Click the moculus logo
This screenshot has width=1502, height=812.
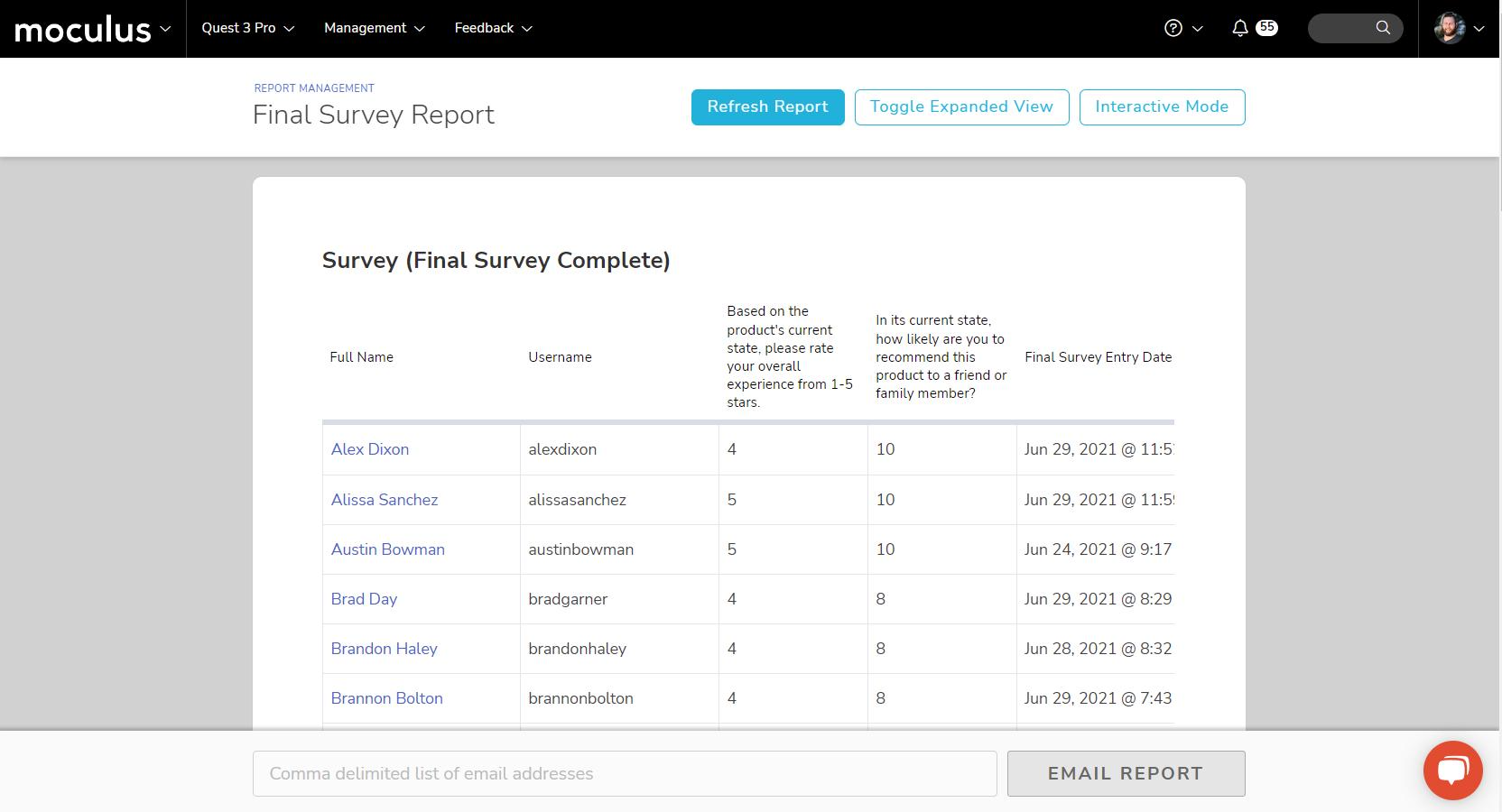click(82, 30)
